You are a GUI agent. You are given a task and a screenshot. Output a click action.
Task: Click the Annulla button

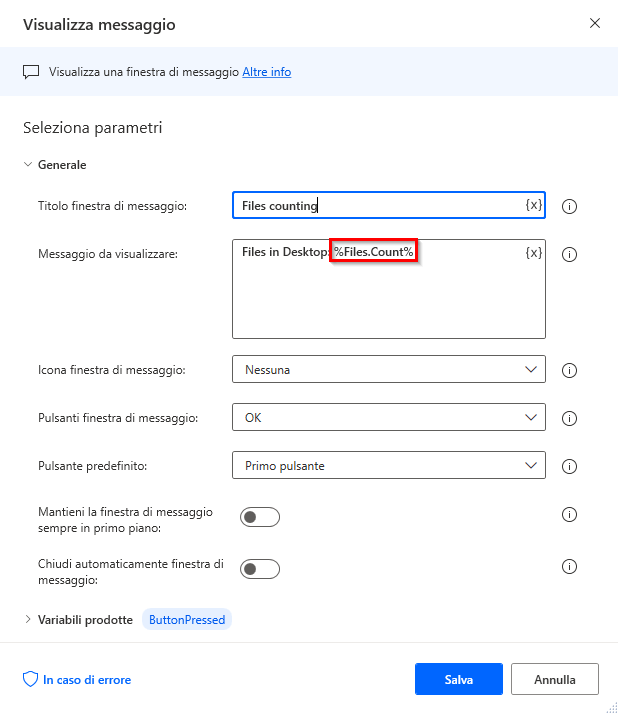tap(555, 679)
